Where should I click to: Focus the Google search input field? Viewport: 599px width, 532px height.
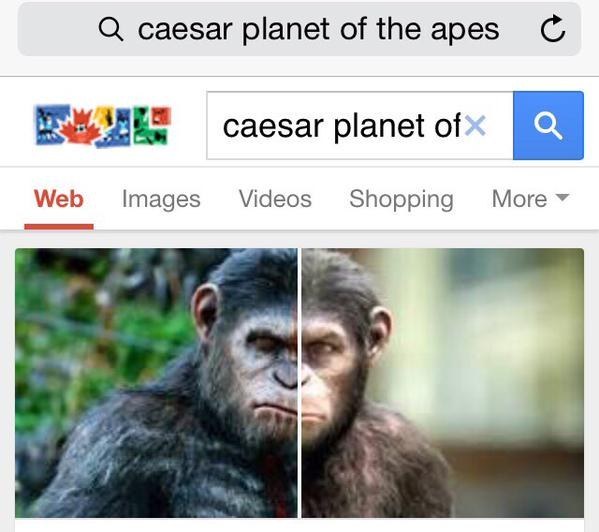point(360,125)
